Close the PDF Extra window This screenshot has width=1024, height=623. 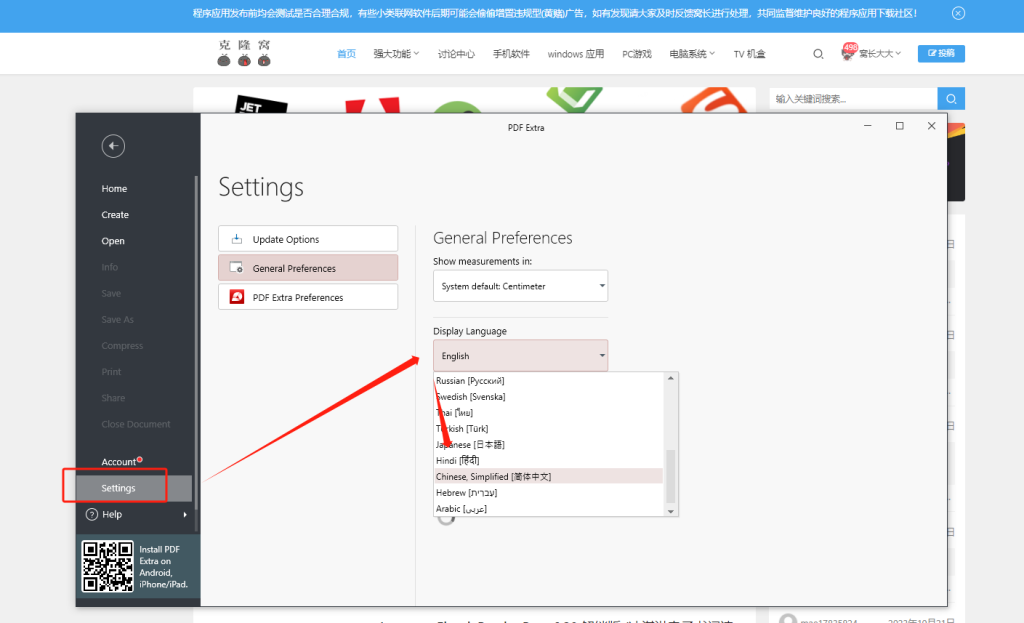[x=931, y=126]
